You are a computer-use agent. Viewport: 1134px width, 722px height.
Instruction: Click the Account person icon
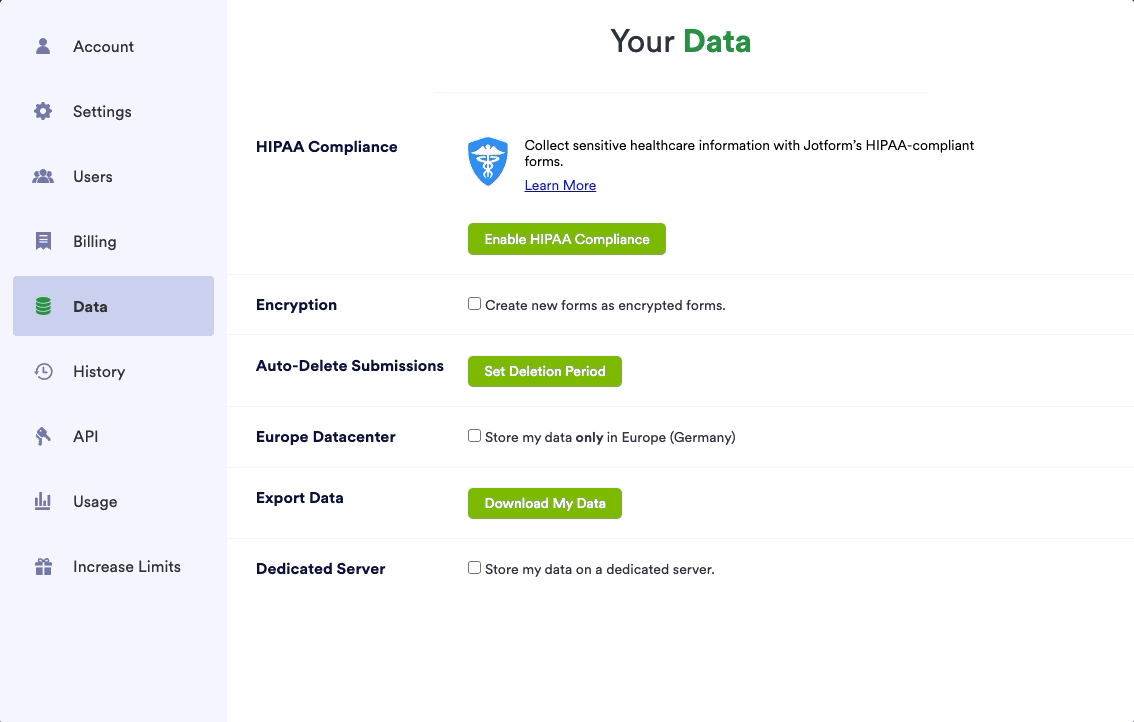[43, 46]
